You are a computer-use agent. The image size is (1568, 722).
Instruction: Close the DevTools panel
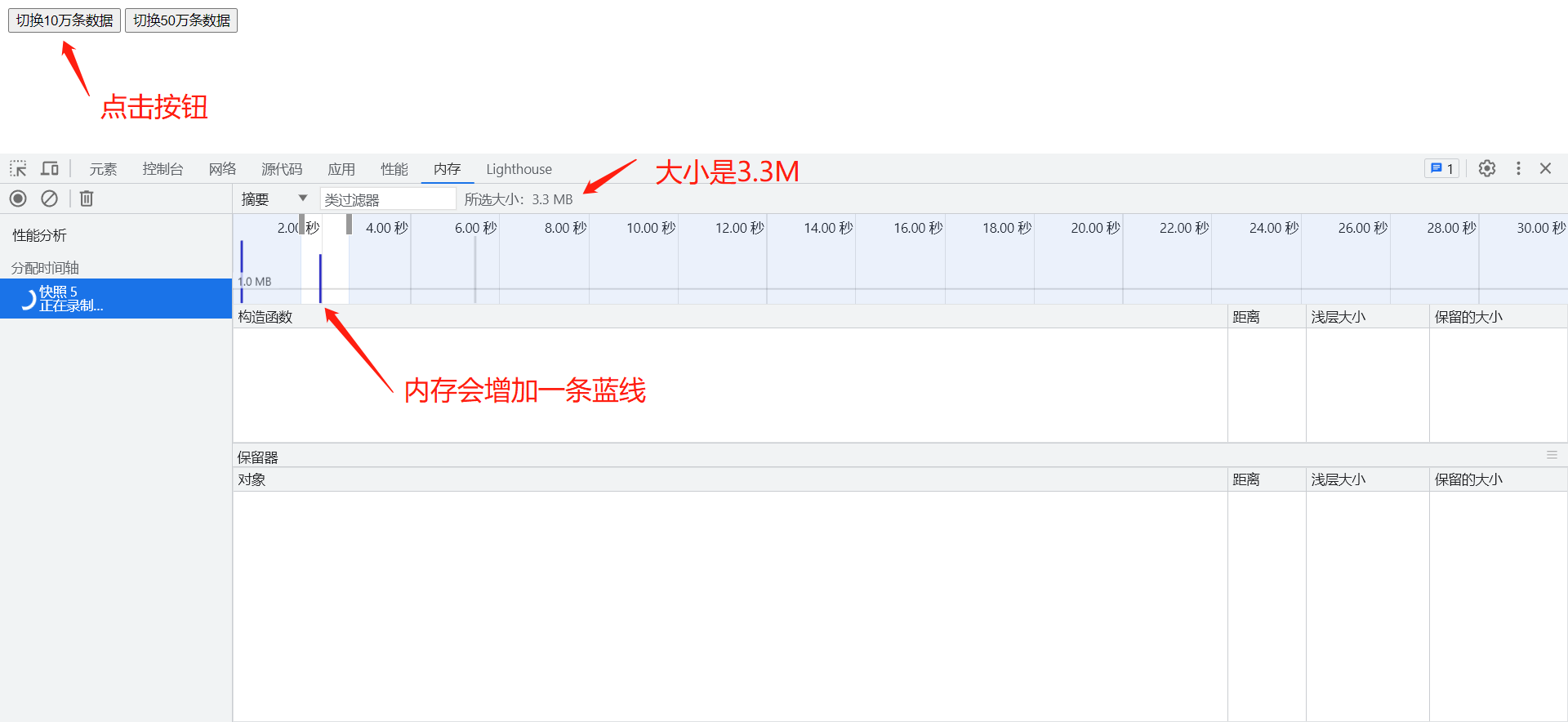(1545, 168)
